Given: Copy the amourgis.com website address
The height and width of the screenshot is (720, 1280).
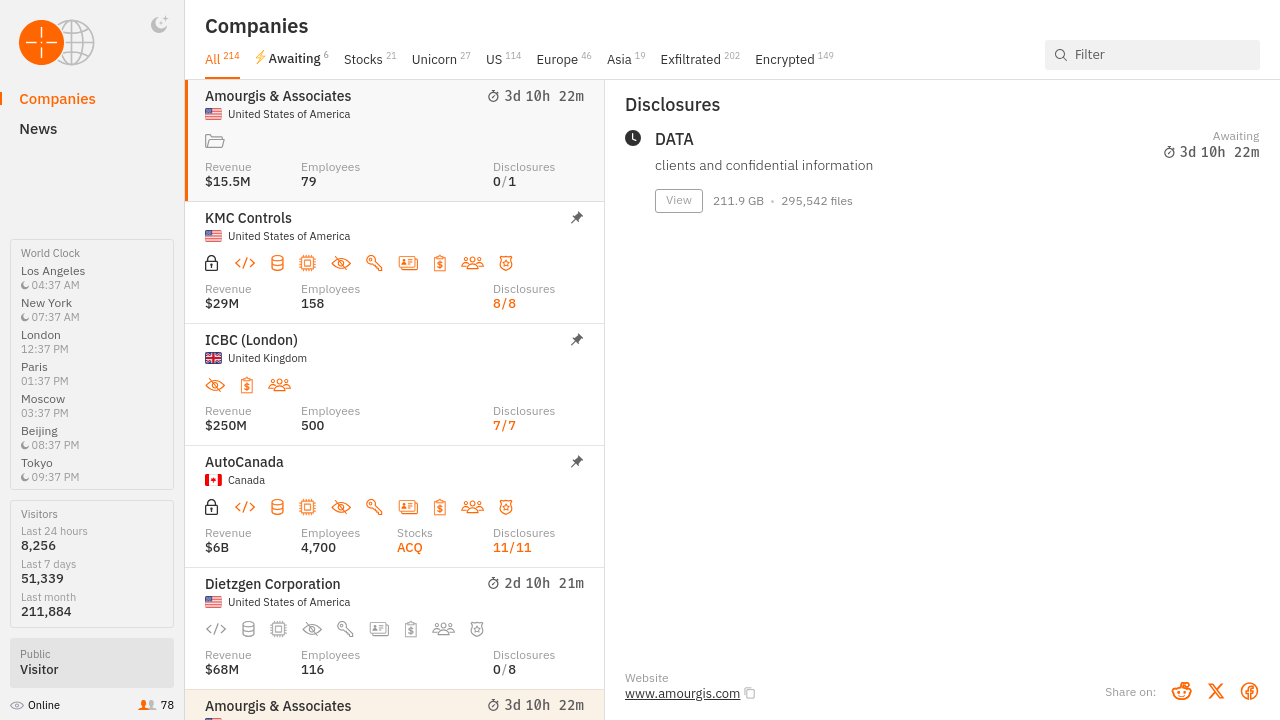Looking at the screenshot, I should 750,694.
